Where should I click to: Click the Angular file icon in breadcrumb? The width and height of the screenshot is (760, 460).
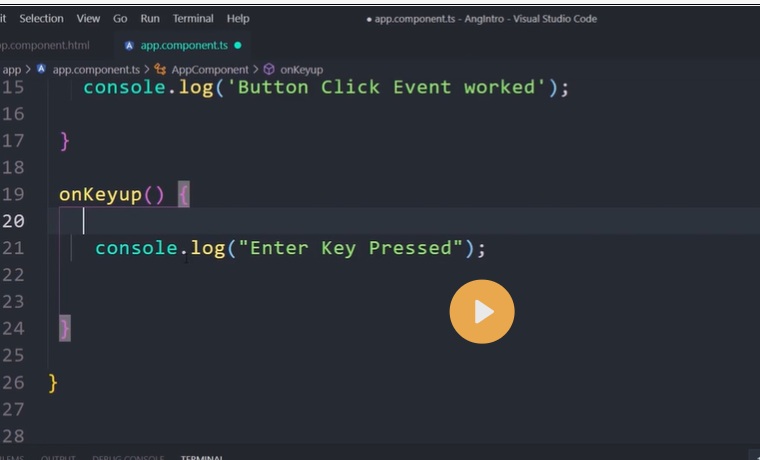coord(41,70)
